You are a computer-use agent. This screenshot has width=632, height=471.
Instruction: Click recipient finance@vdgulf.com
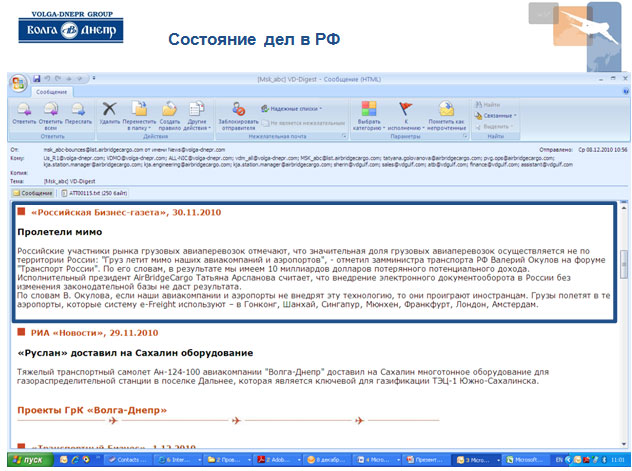496,164
